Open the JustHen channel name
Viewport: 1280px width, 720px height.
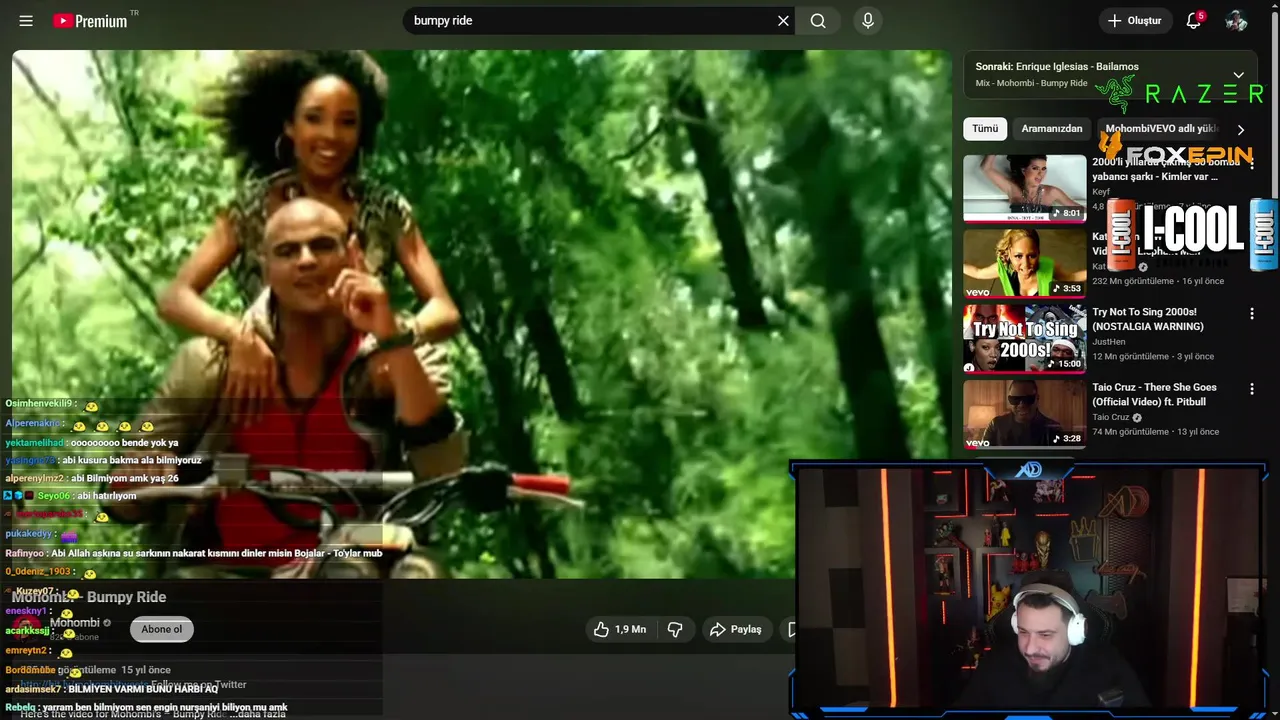point(1108,342)
